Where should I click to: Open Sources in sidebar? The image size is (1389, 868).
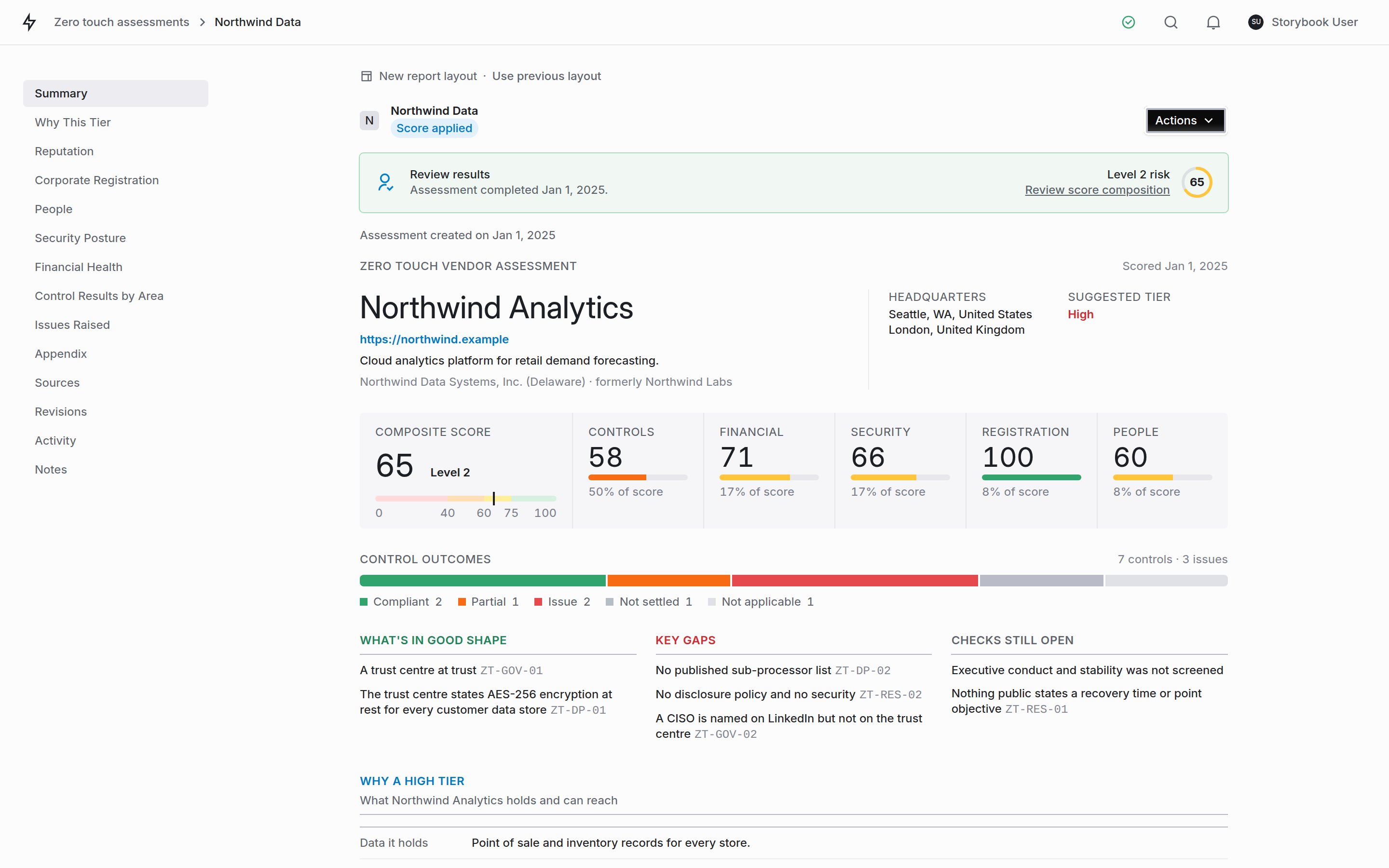point(115,383)
